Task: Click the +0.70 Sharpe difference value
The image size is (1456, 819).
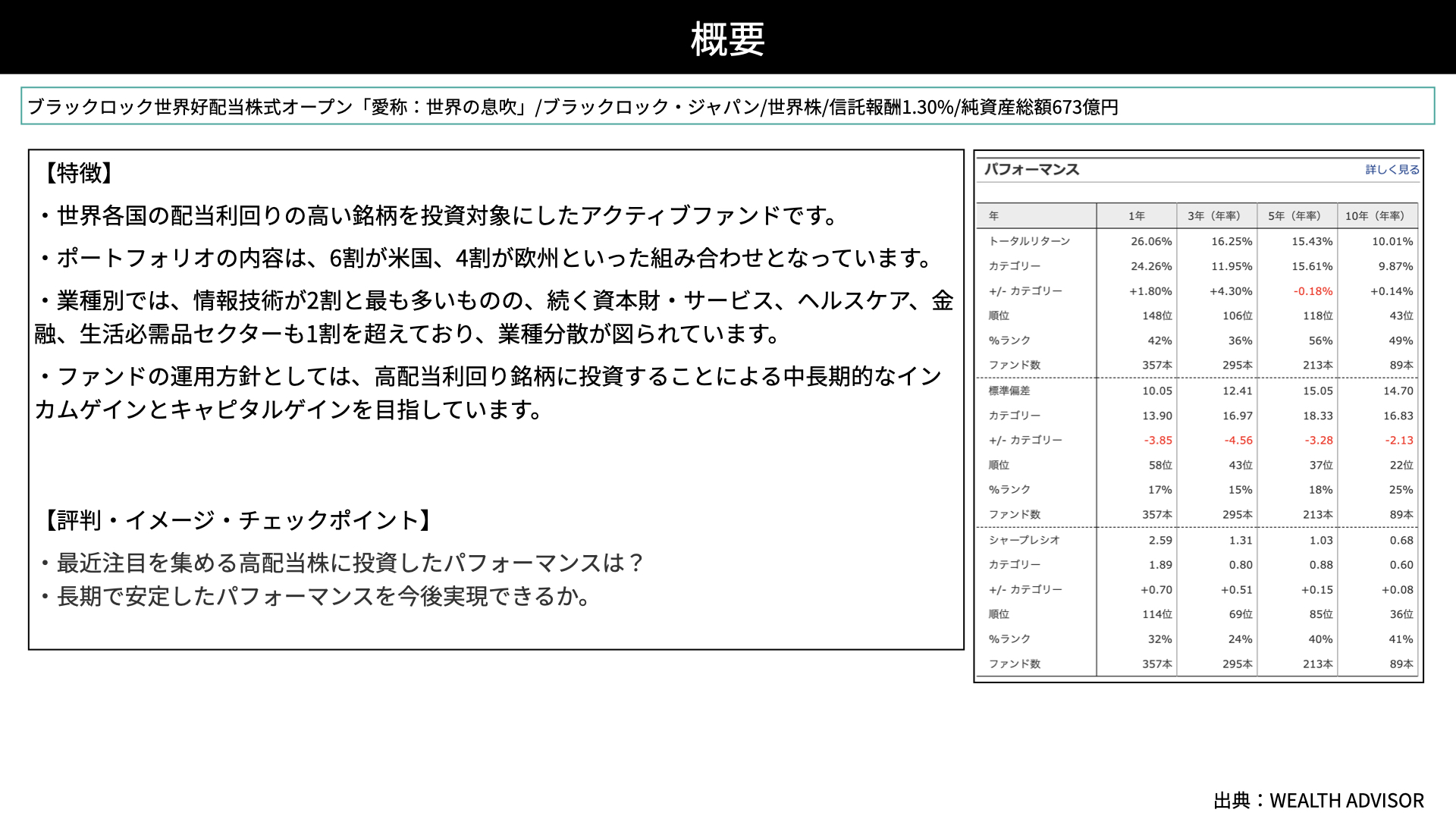Action: pyautogui.click(x=1156, y=590)
